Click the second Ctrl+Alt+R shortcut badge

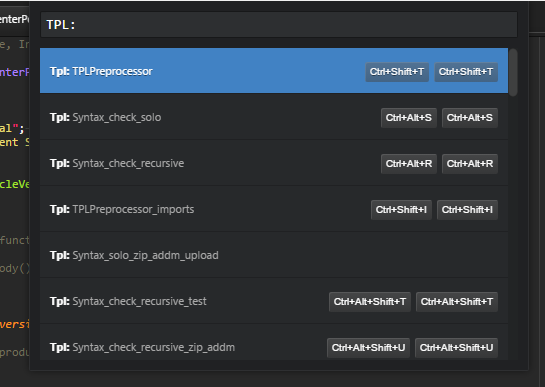470,164
